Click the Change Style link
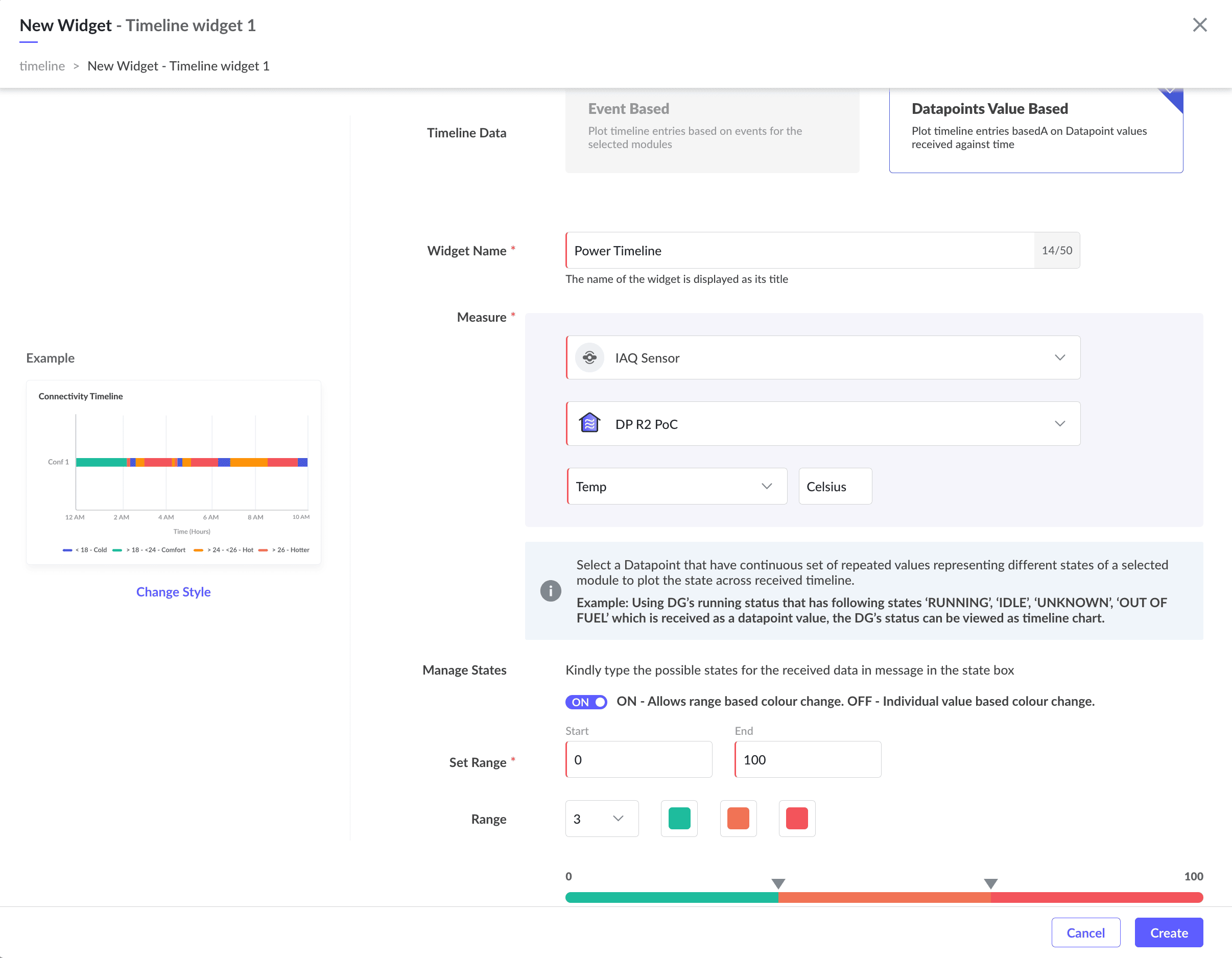The width and height of the screenshot is (1232, 958). click(x=173, y=591)
